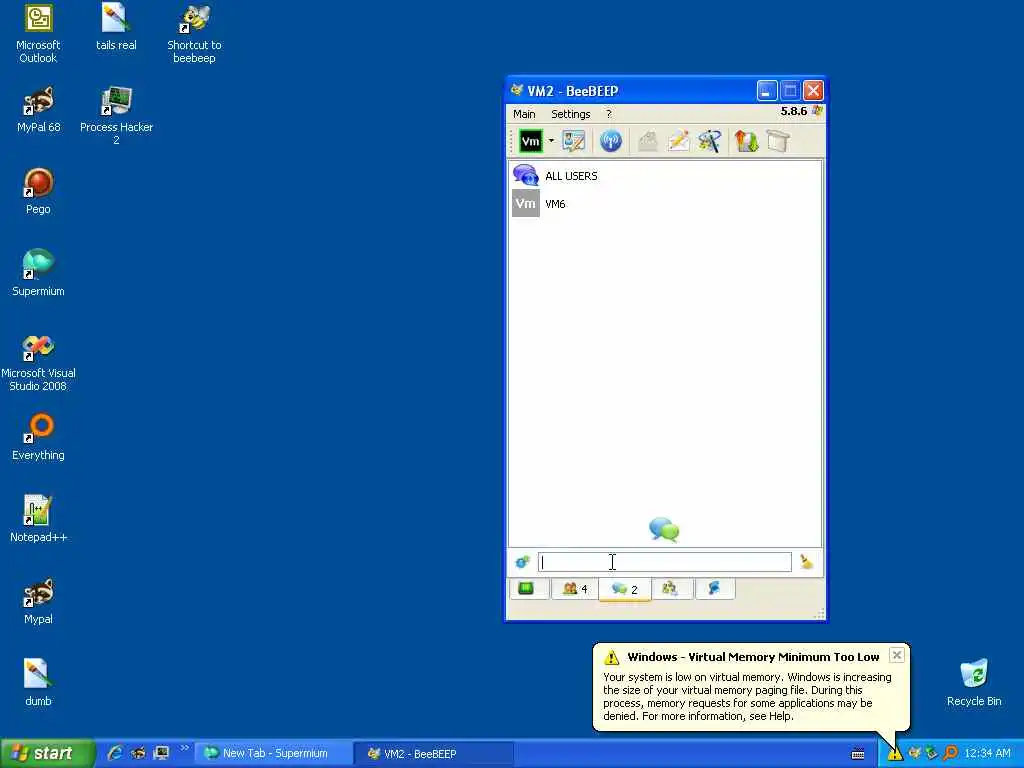Select the Everything desktop shortcut
1024x768 pixels.
38,437
